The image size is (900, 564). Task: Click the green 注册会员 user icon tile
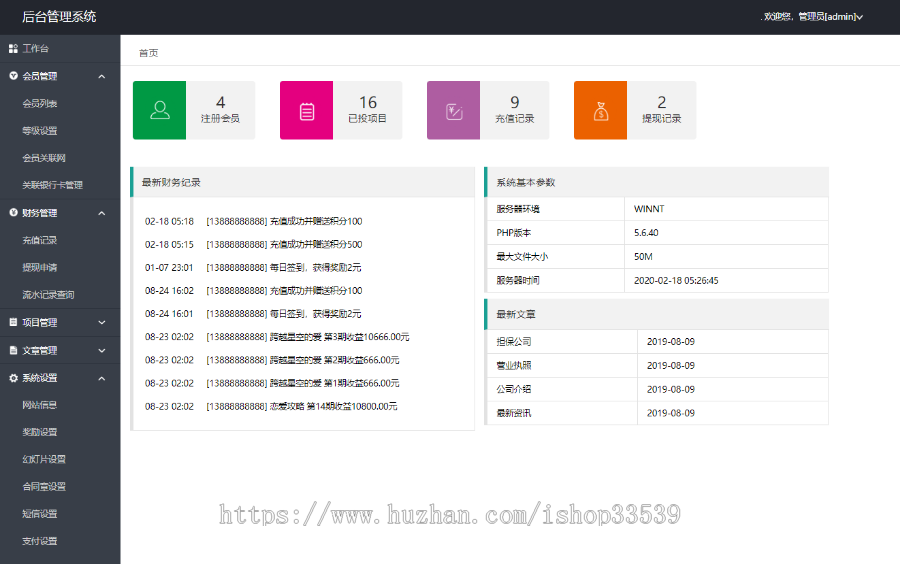160,110
